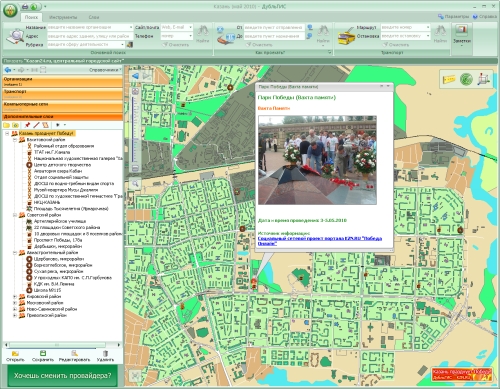This screenshot has width=500, height=389.
Task: Select НКЦ-КАЗАНЬ tree item
Action: 47,202
